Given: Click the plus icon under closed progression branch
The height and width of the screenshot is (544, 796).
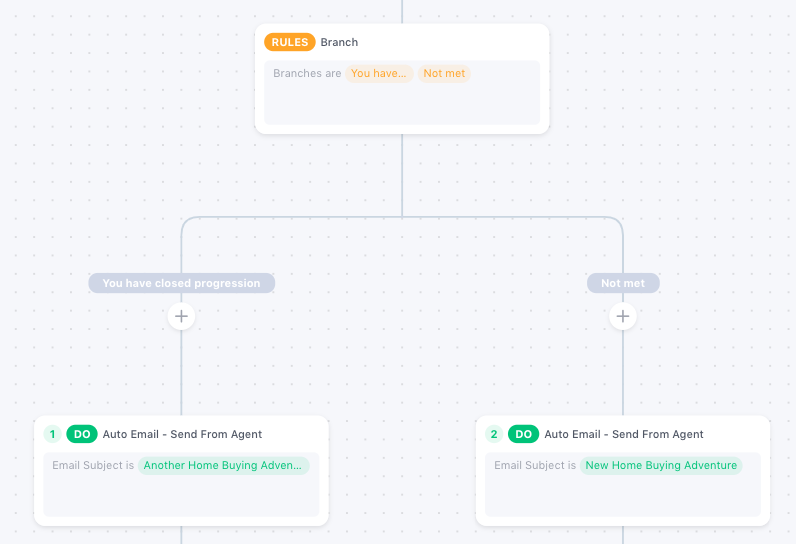Looking at the screenshot, I should click(181, 316).
